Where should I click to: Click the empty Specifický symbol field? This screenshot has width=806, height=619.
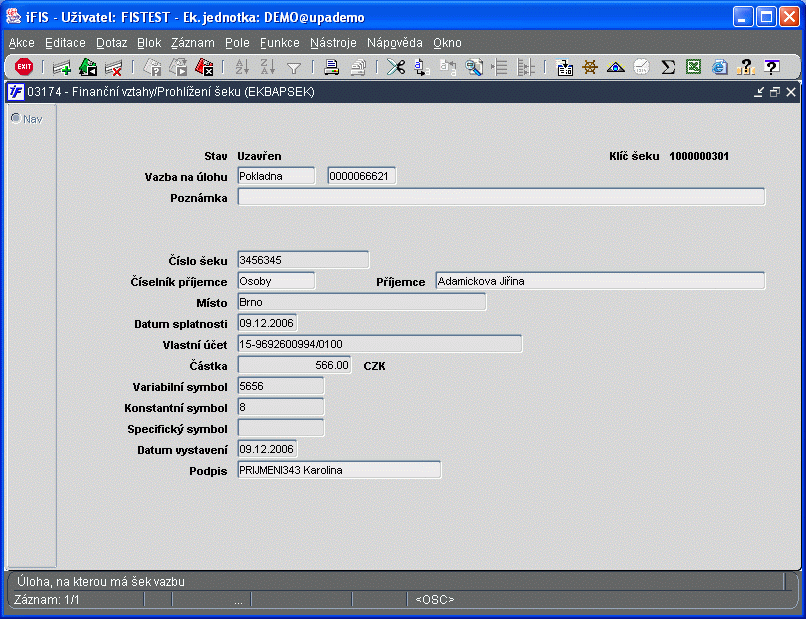(281, 428)
